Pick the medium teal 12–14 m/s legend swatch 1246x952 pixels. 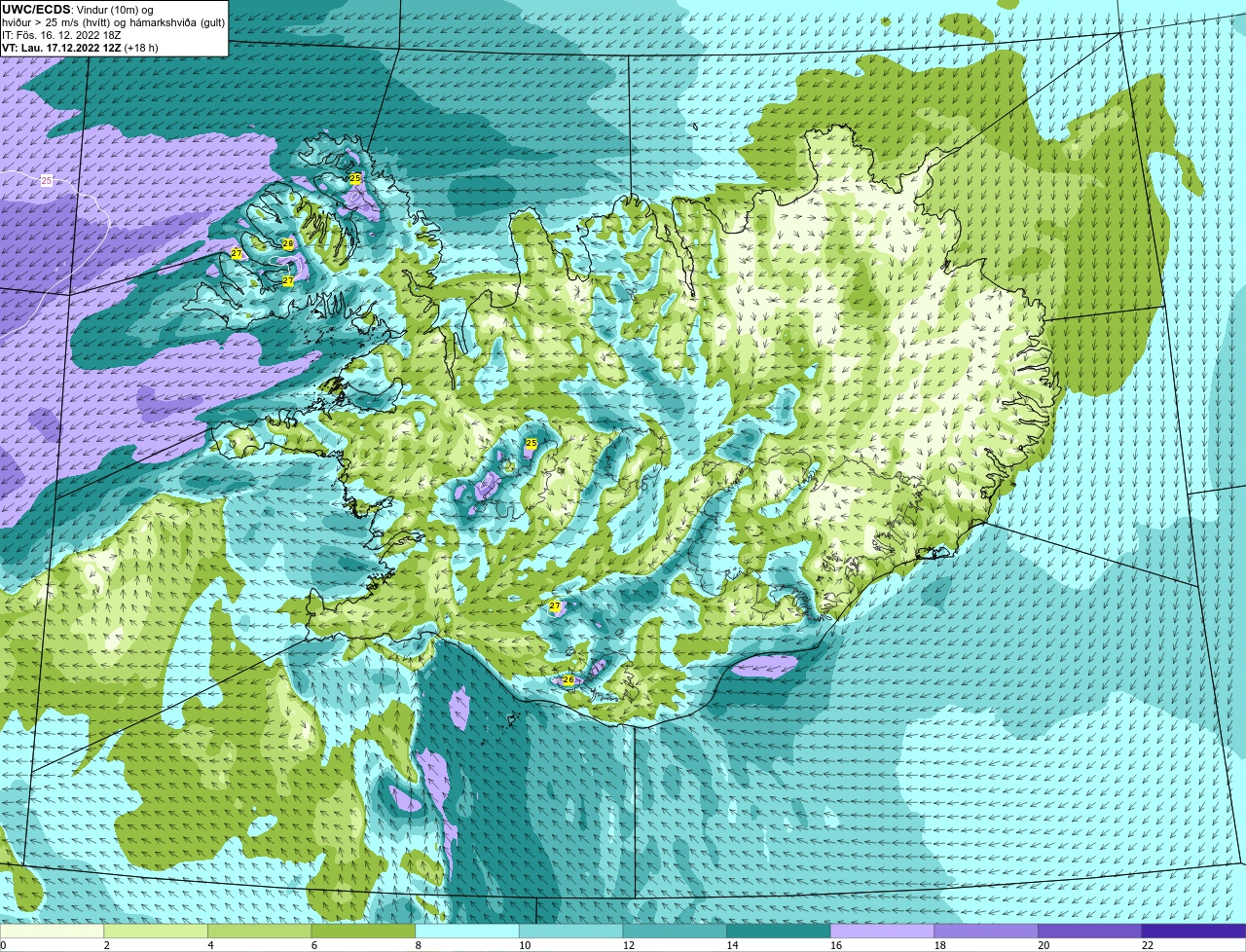(675, 931)
